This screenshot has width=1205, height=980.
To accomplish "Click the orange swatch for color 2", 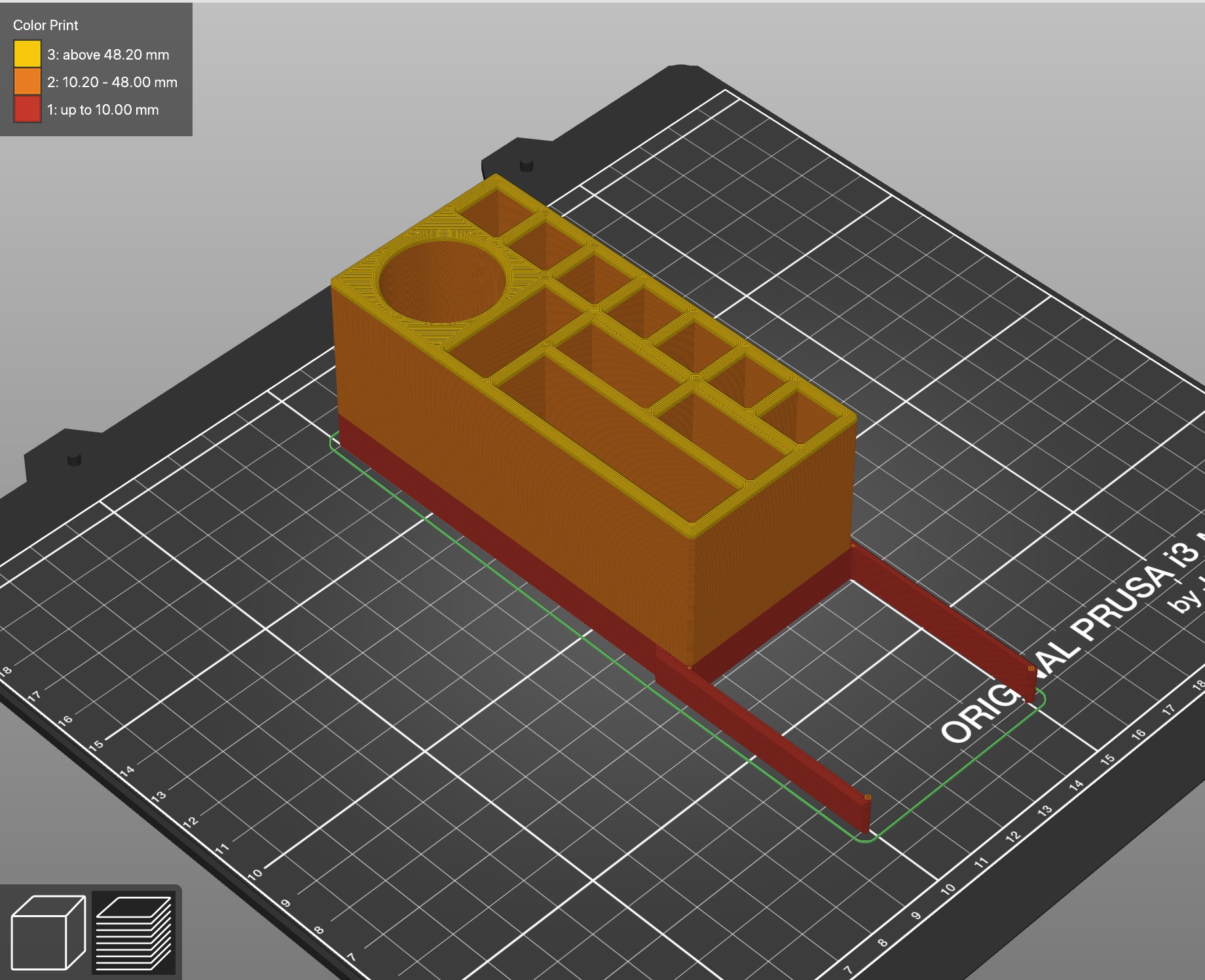I will pyautogui.click(x=28, y=82).
